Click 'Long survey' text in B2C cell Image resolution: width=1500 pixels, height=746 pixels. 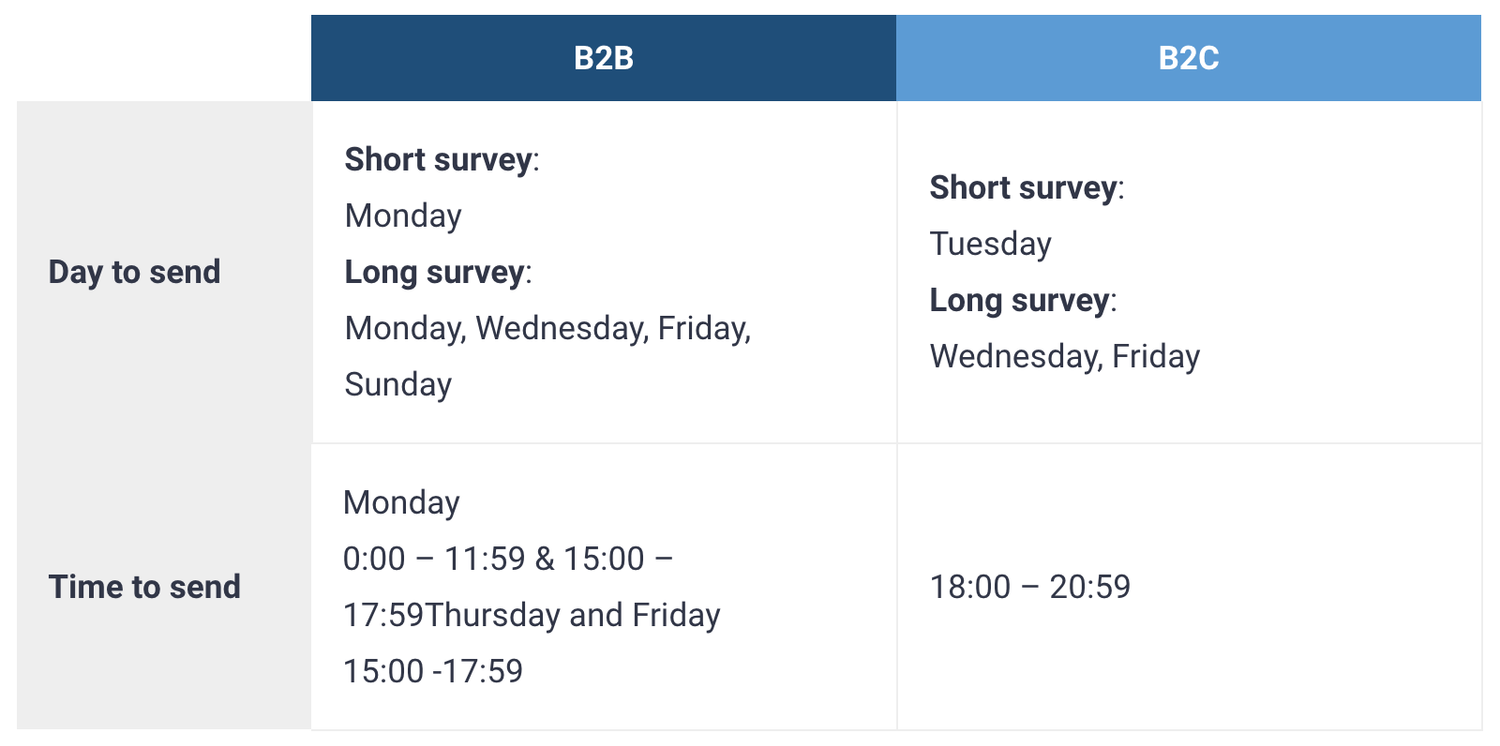1019,300
